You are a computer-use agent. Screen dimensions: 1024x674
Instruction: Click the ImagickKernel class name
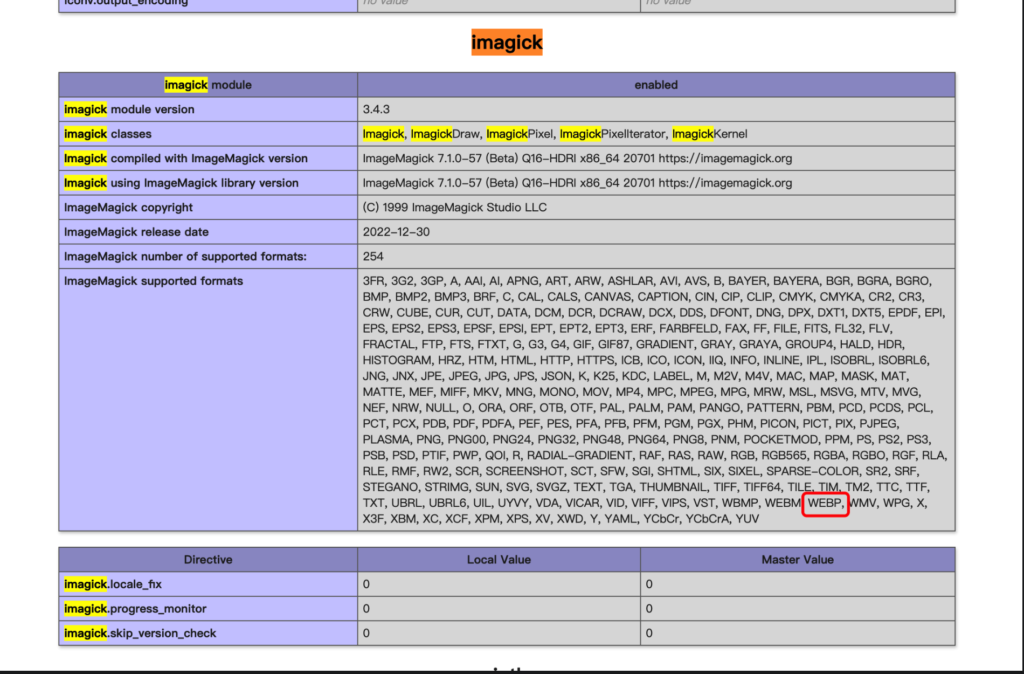click(x=709, y=134)
